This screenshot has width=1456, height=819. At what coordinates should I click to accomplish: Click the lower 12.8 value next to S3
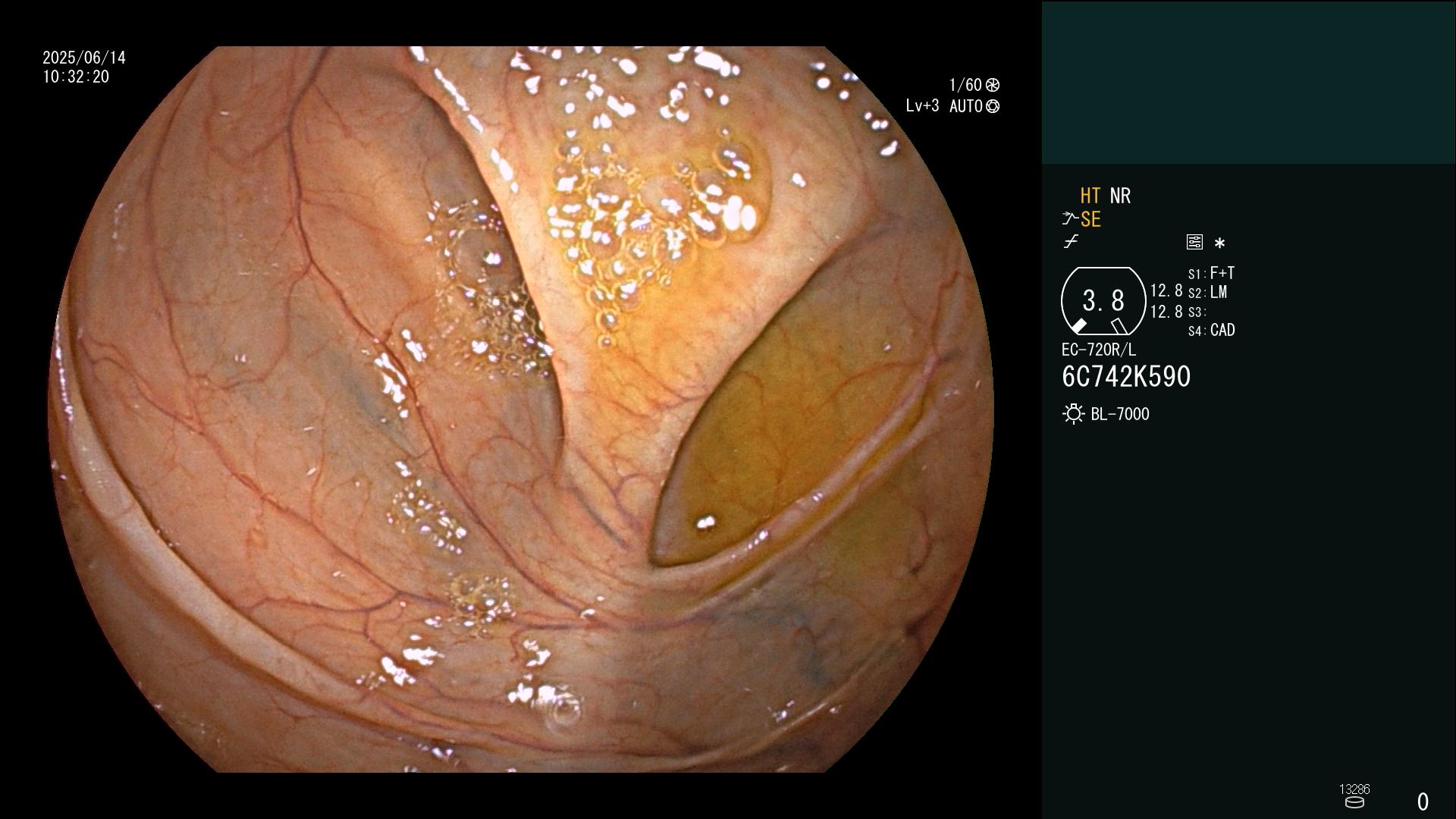[1166, 312]
